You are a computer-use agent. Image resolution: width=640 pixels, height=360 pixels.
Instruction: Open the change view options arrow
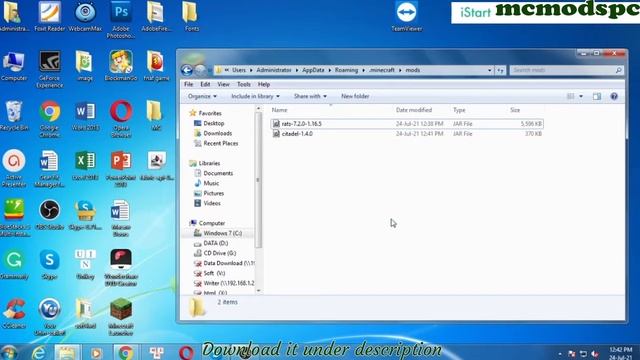pyautogui.click(x=581, y=96)
